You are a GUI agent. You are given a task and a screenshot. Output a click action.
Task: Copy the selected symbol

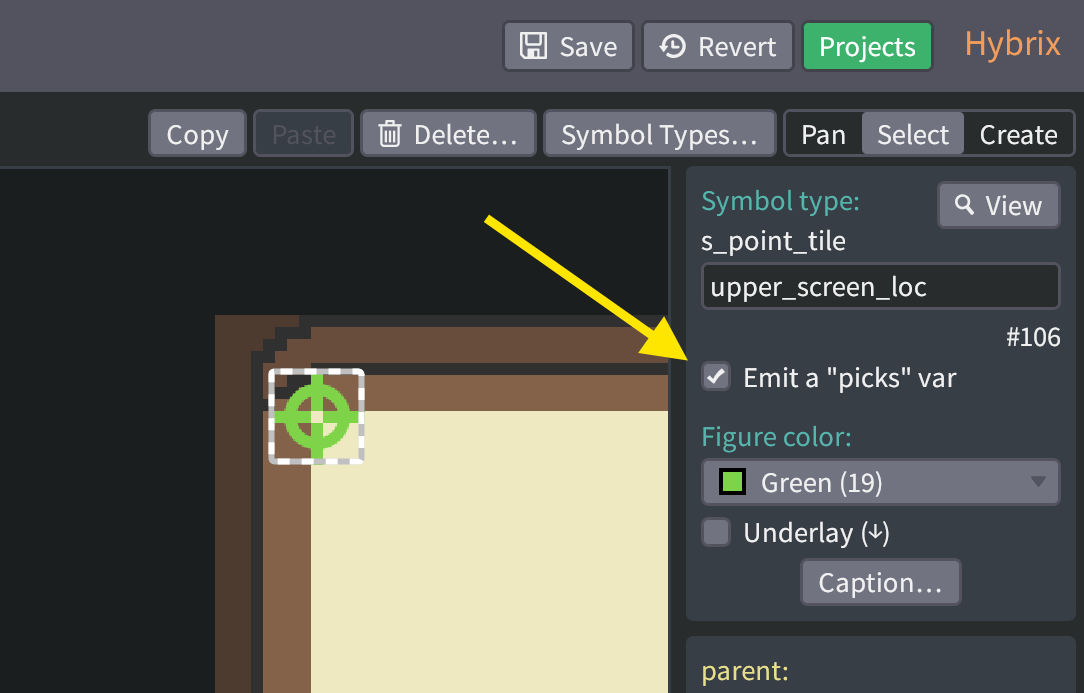coord(197,134)
